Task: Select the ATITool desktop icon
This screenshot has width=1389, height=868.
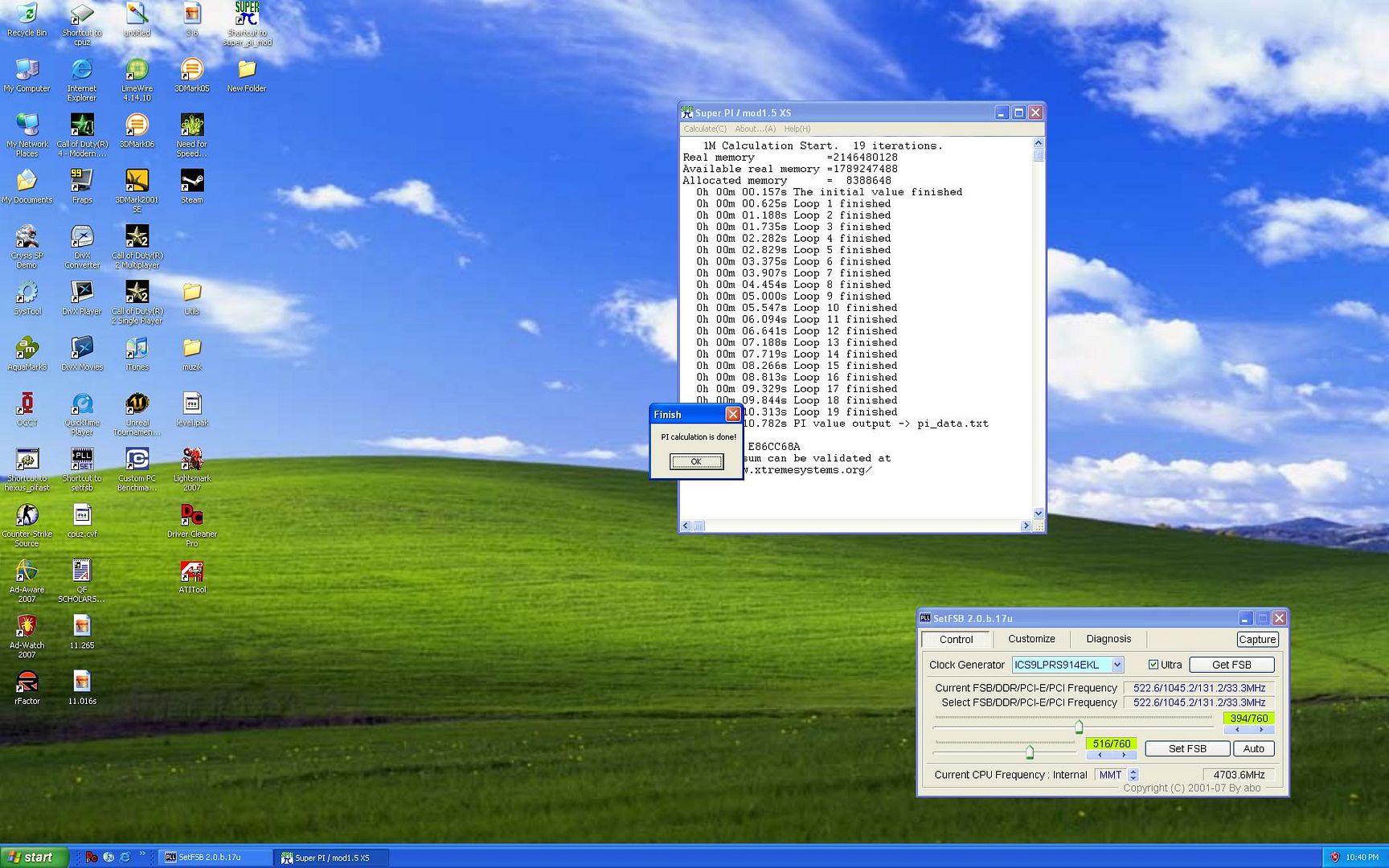Action: point(191,576)
